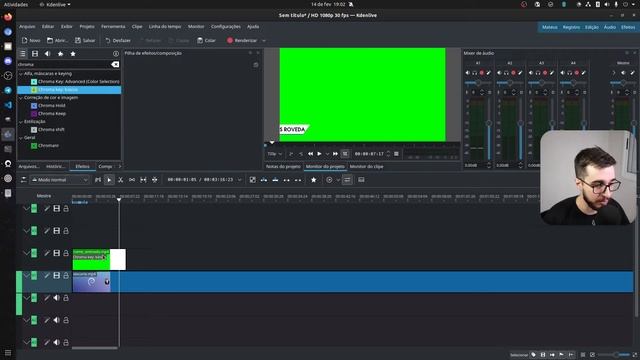This screenshot has width=640, height=360.
Task: Open the Renderizar dropdown arrow
Action: [264, 40]
